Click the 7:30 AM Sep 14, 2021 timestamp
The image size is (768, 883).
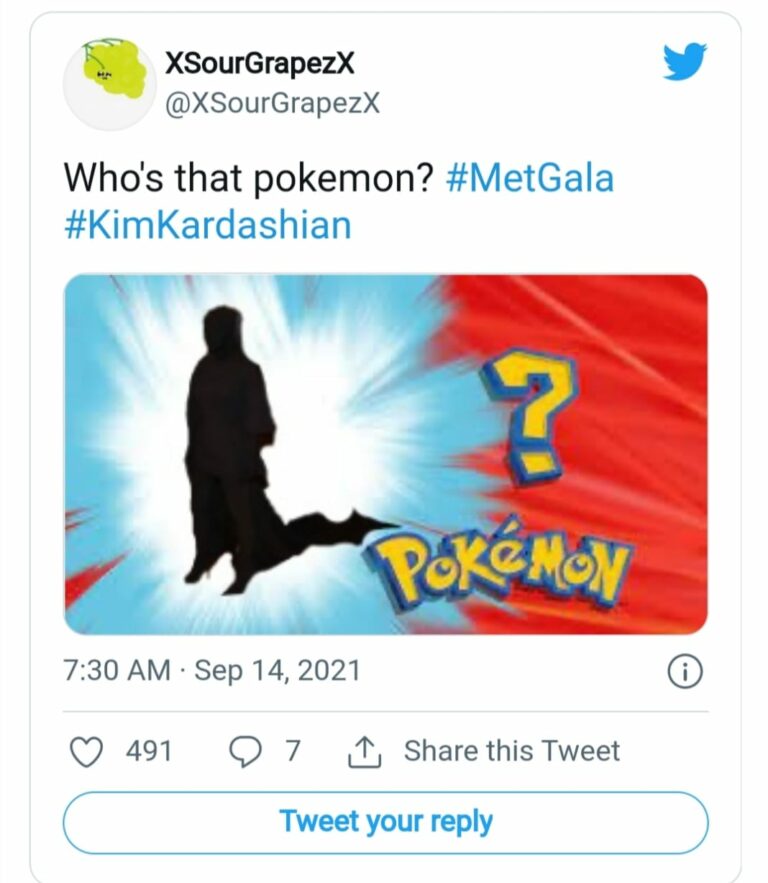coord(212,670)
